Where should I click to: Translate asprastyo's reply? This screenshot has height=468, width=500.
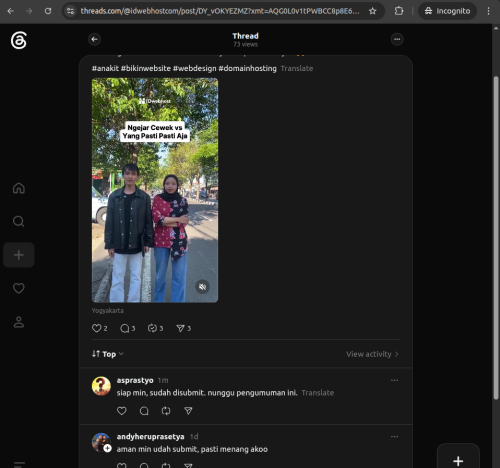[318, 393]
